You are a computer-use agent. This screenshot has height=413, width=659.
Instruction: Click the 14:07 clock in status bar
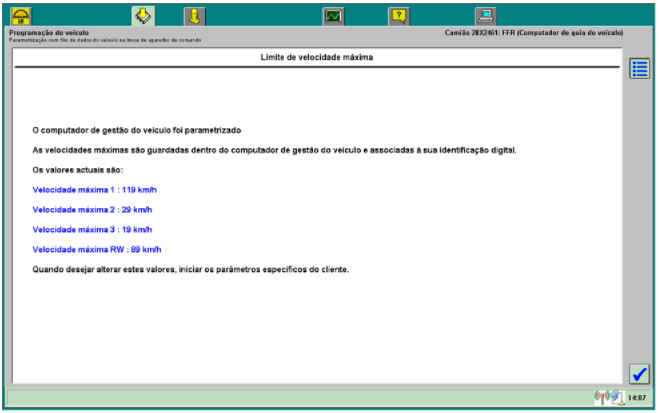tap(636, 399)
